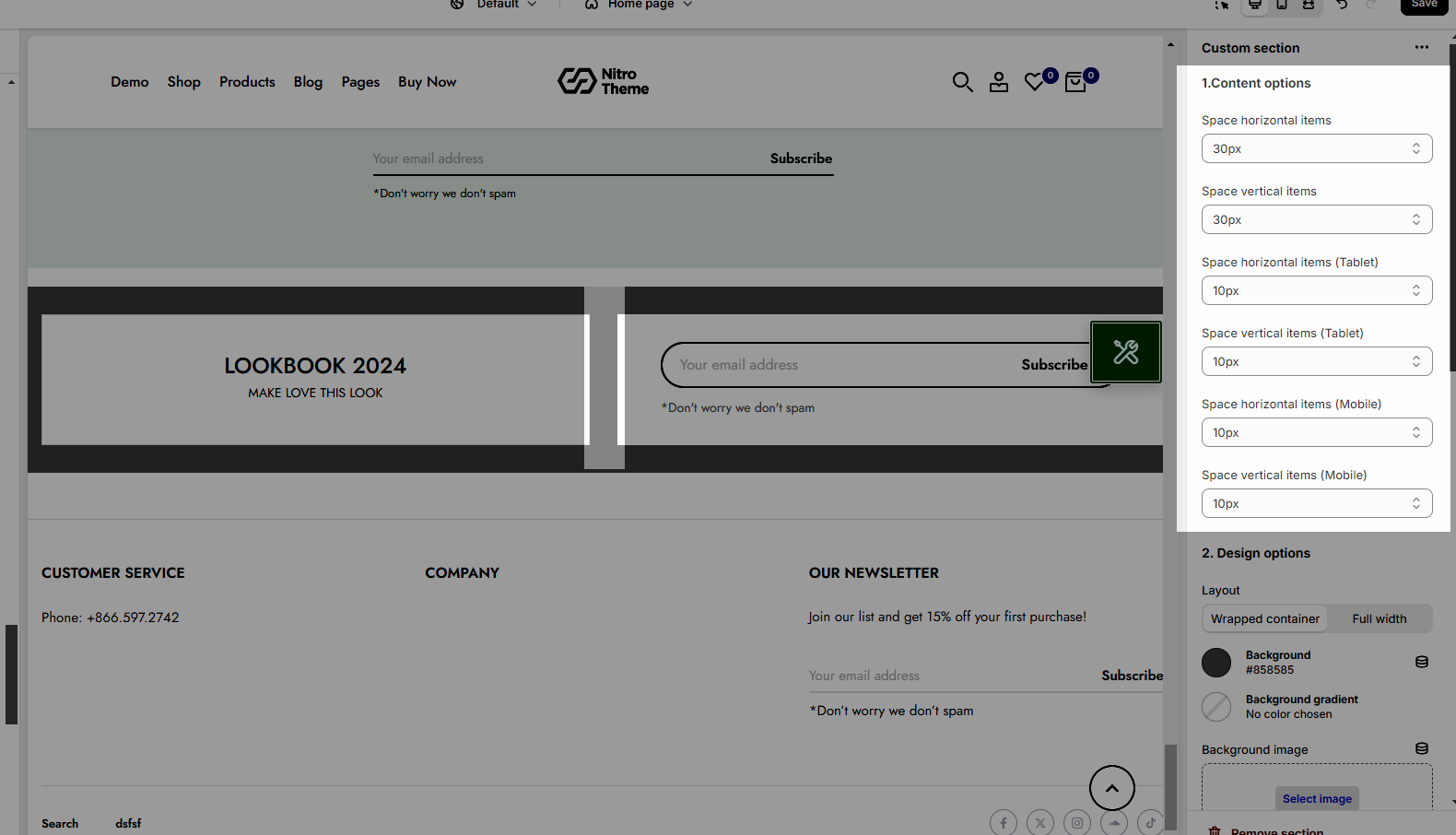Viewport: 1456px width, 835px height.
Task: Open the Products menu item
Action: pyautogui.click(x=247, y=82)
